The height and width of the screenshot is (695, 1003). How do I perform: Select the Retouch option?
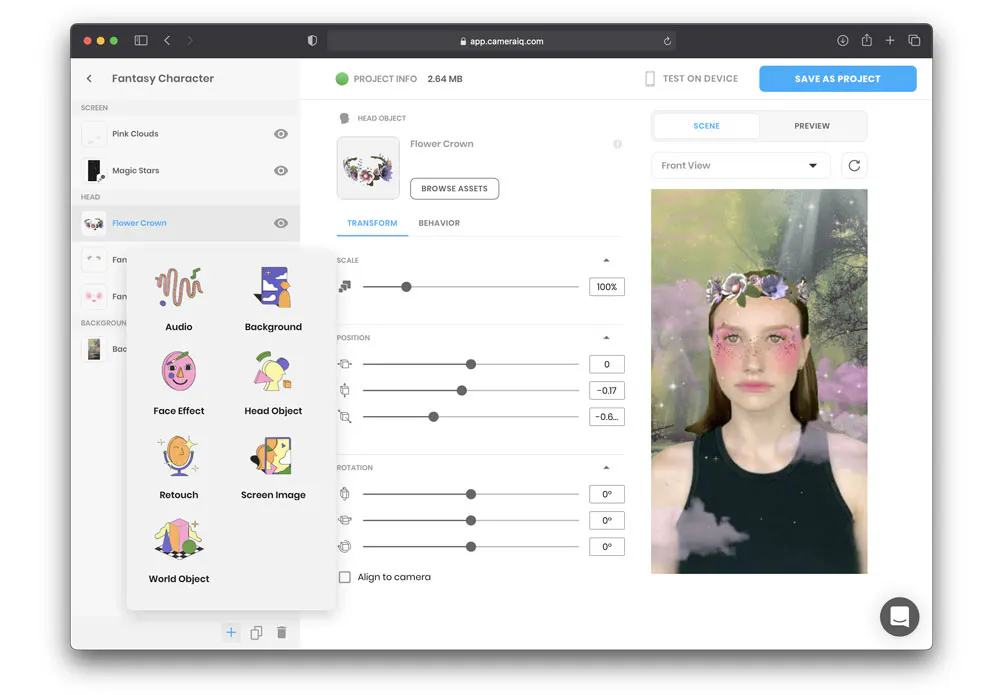[178, 467]
